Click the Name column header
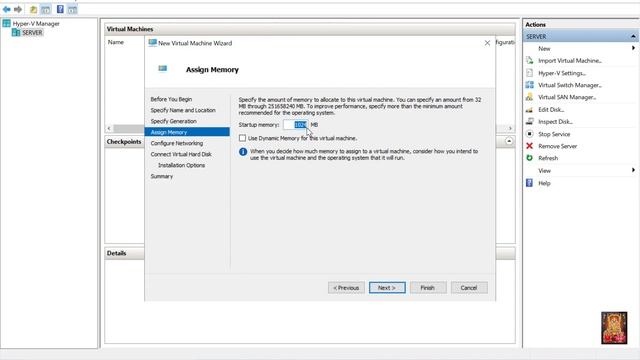 116,42
